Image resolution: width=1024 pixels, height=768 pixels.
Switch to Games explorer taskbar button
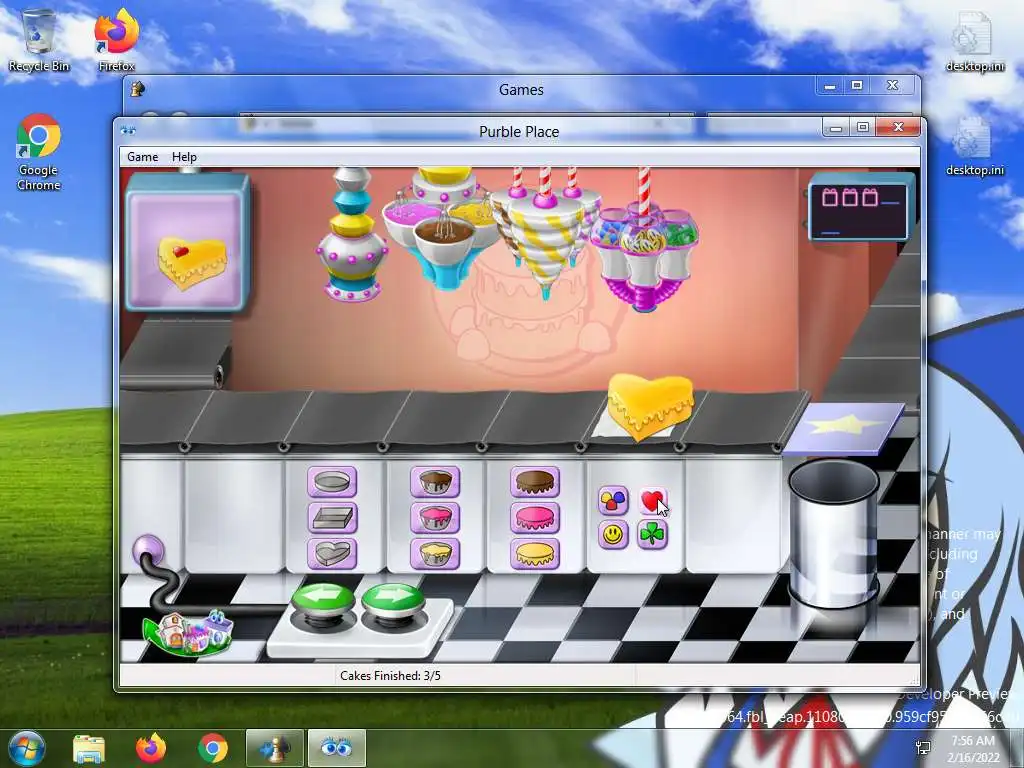[274, 748]
